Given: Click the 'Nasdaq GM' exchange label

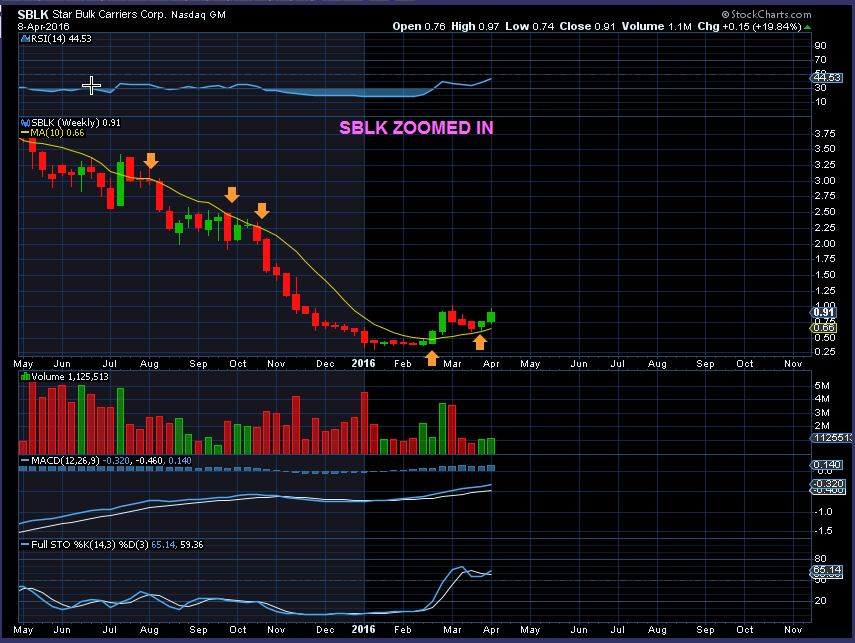Looking at the screenshot, I should (198, 15).
